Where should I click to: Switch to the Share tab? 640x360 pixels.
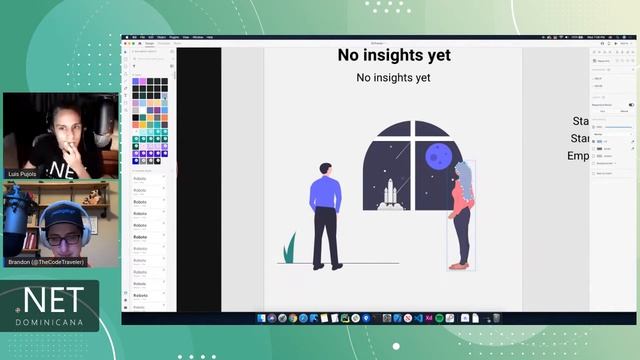pos(177,43)
